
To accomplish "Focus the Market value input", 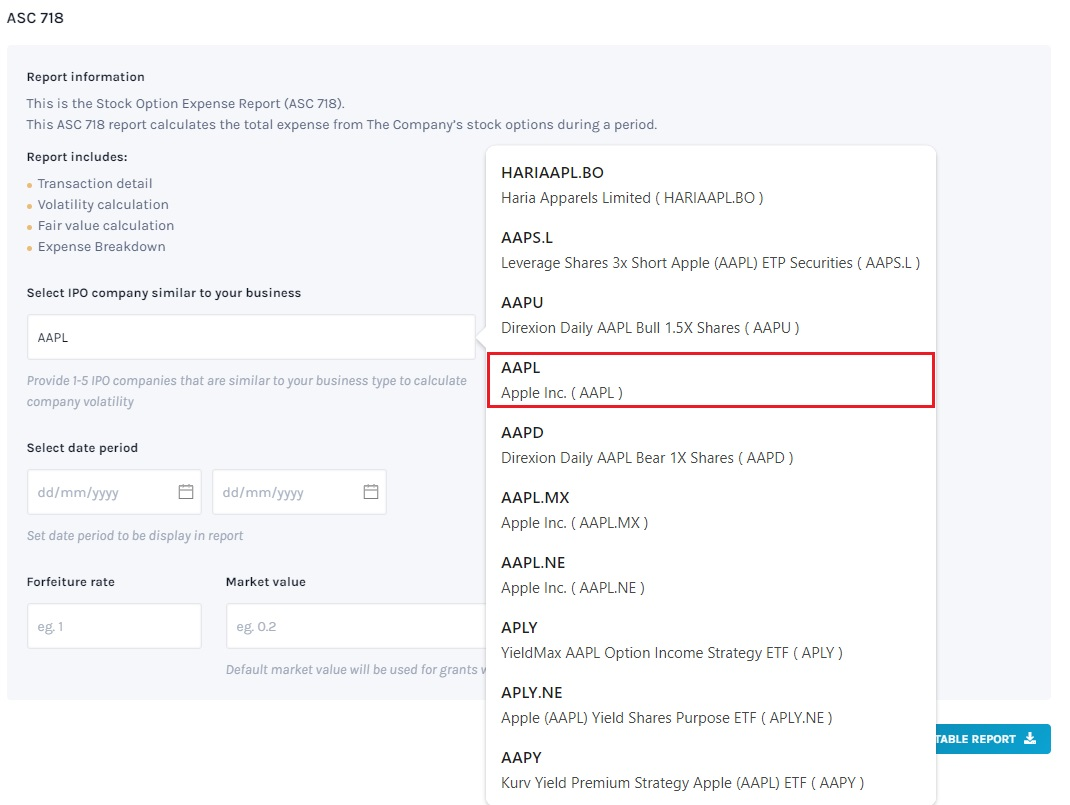I will (x=356, y=626).
